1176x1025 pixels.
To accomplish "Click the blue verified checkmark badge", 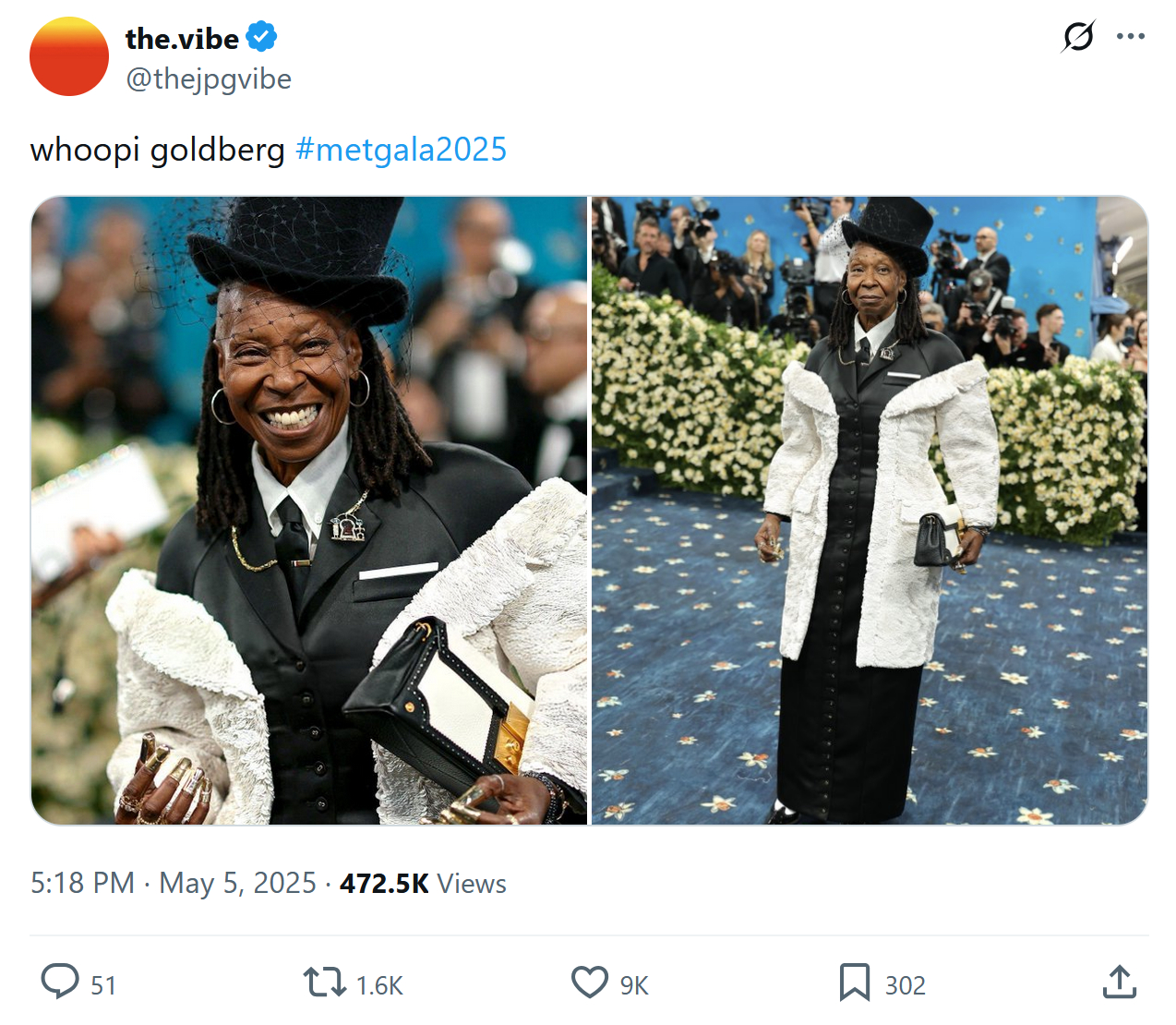I will tap(261, 38).
